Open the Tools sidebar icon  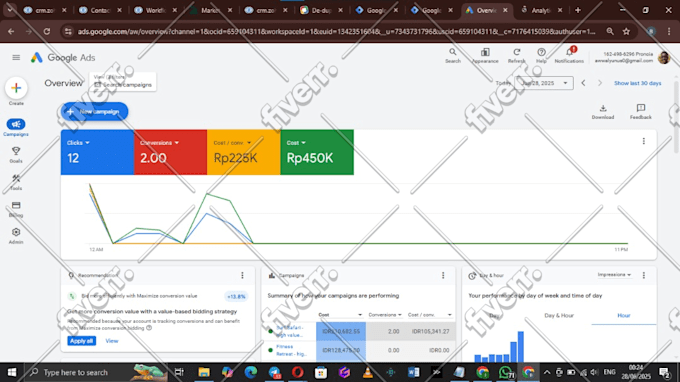(x=16, y=182)
